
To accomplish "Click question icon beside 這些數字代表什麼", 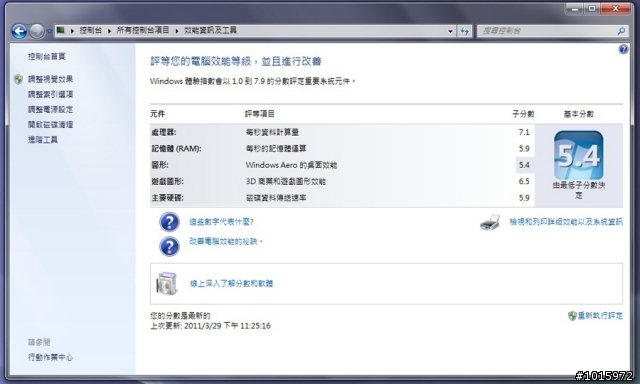I will pyautogui.click(x=169, y=222).
